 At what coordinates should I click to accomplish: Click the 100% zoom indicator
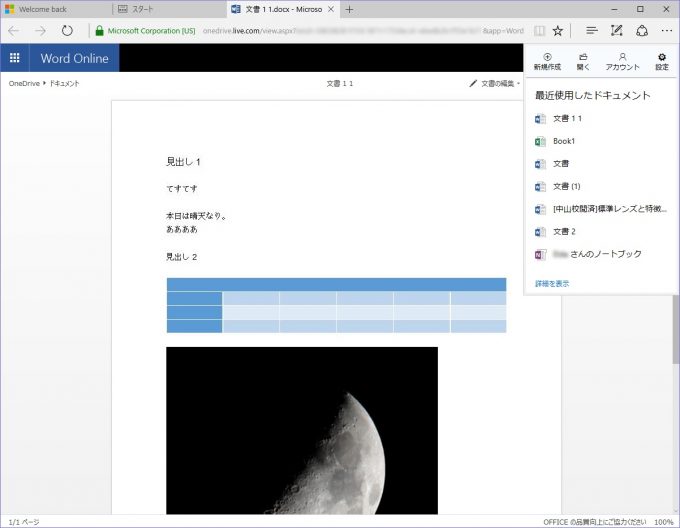click(x=664, y=522)
